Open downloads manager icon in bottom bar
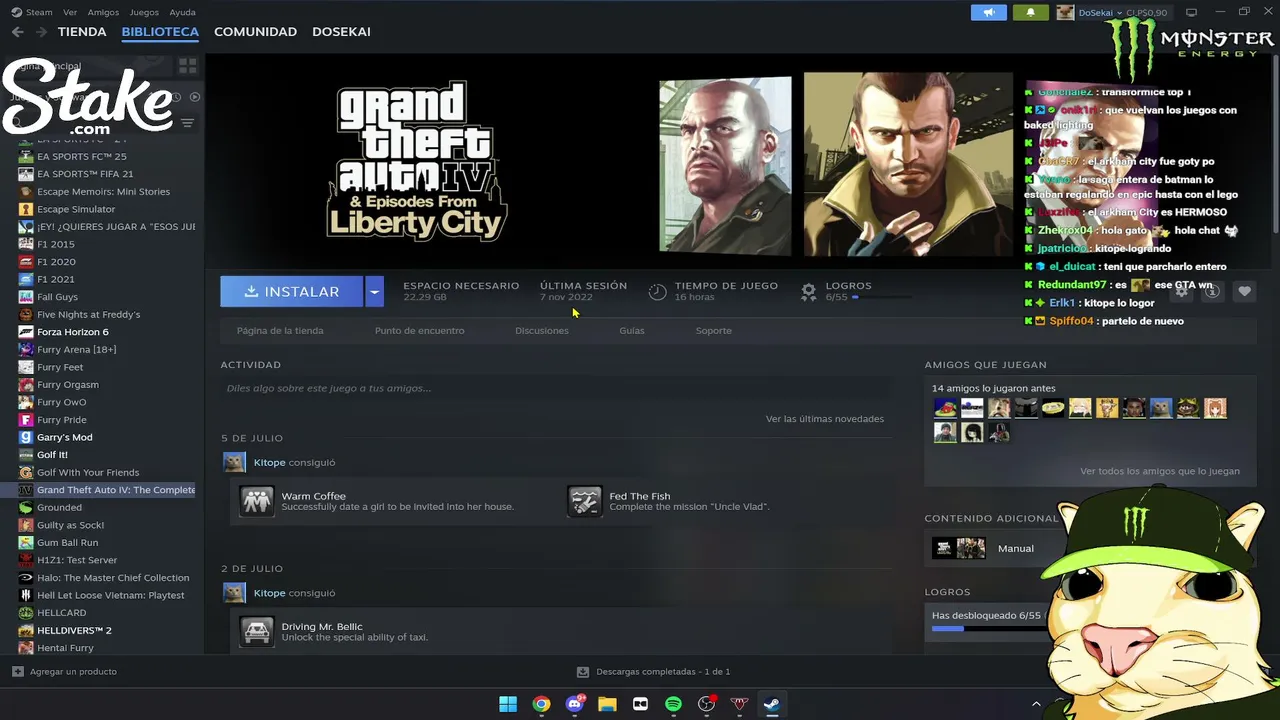The height and width of the screenshot is (720, 1280). pos(583,672)
